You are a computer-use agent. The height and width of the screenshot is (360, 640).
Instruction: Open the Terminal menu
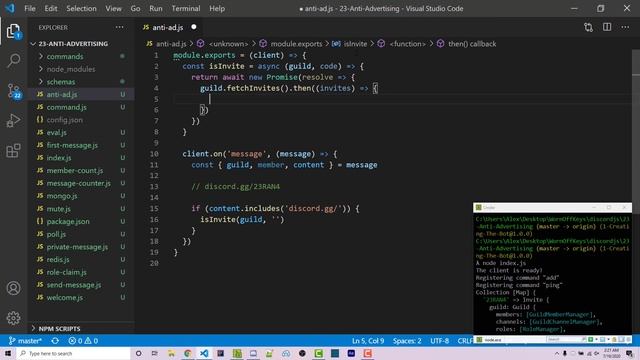point(186,9)
